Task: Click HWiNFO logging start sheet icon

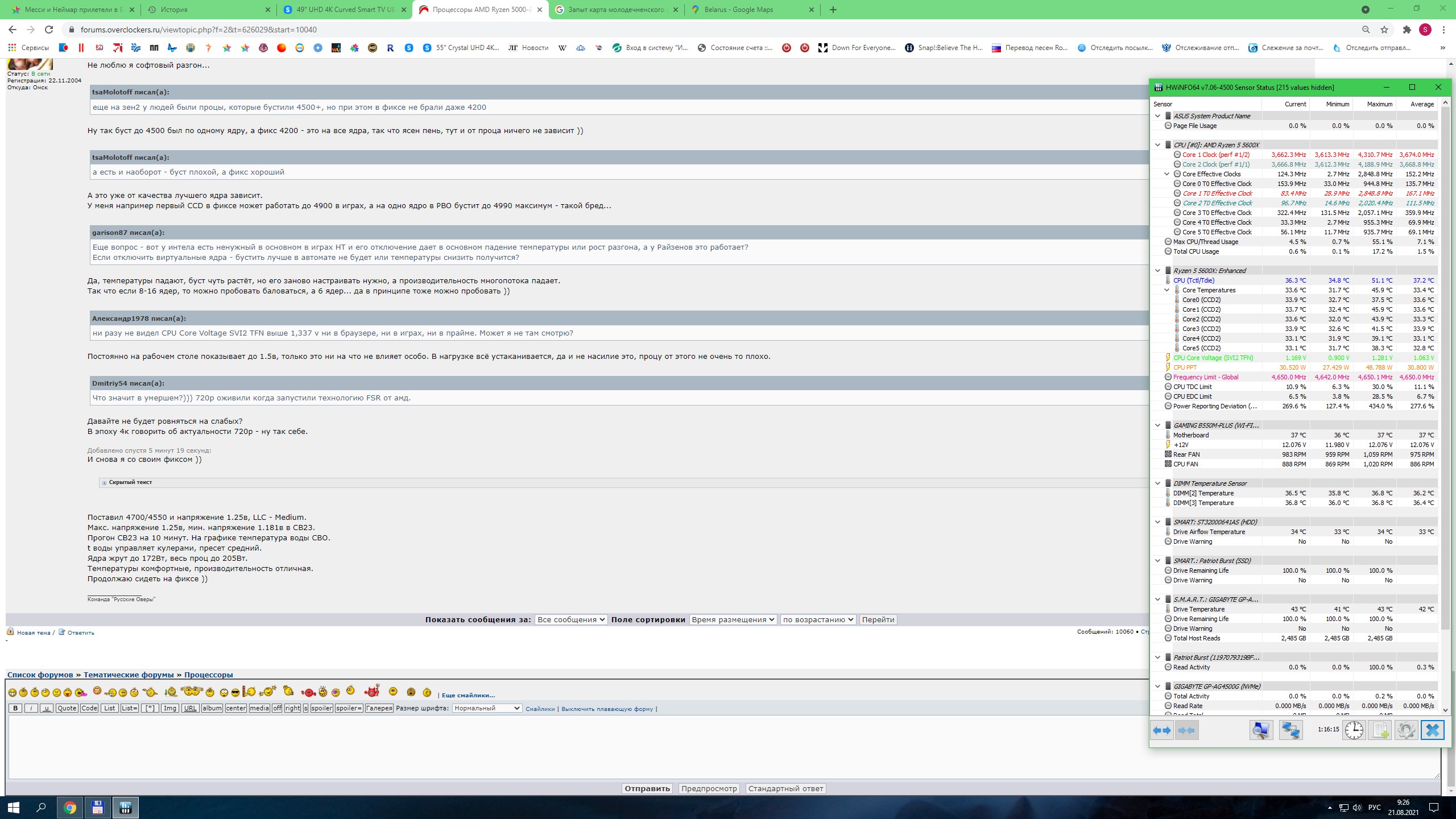Action: point(1380,730)
